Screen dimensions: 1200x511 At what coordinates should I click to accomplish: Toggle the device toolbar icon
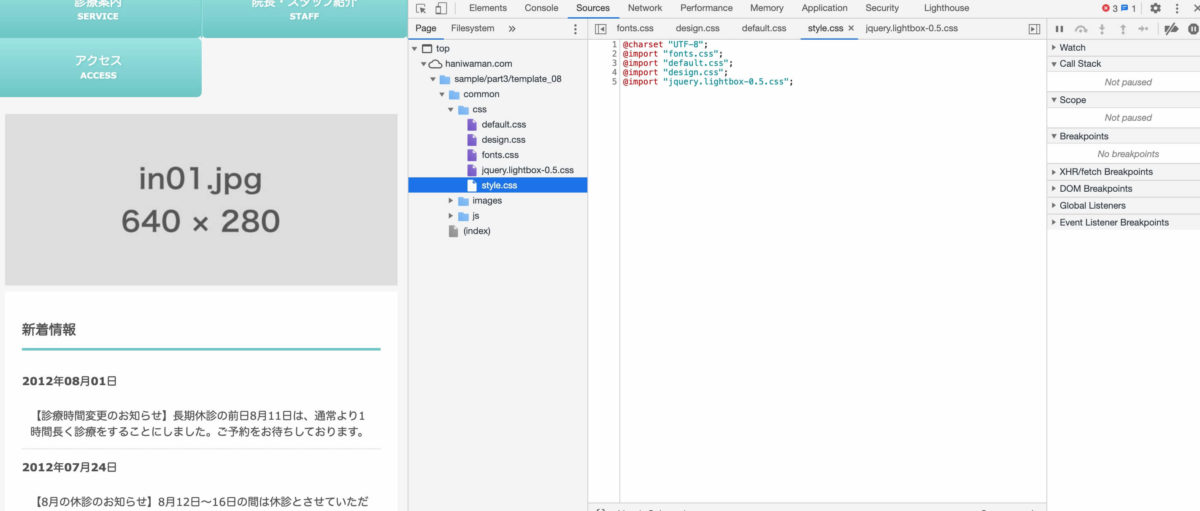pos(440,8)
